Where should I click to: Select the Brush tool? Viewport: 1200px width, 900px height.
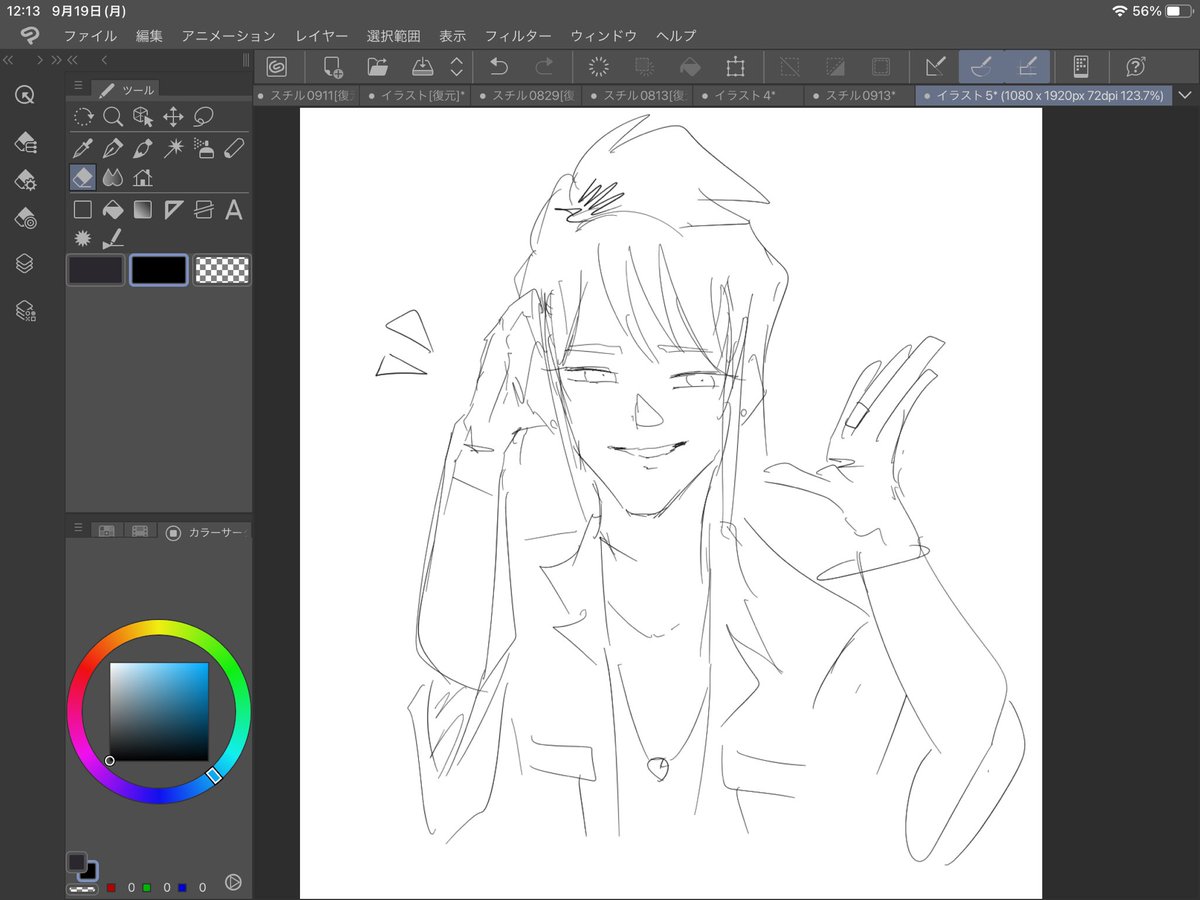[143, 149]
